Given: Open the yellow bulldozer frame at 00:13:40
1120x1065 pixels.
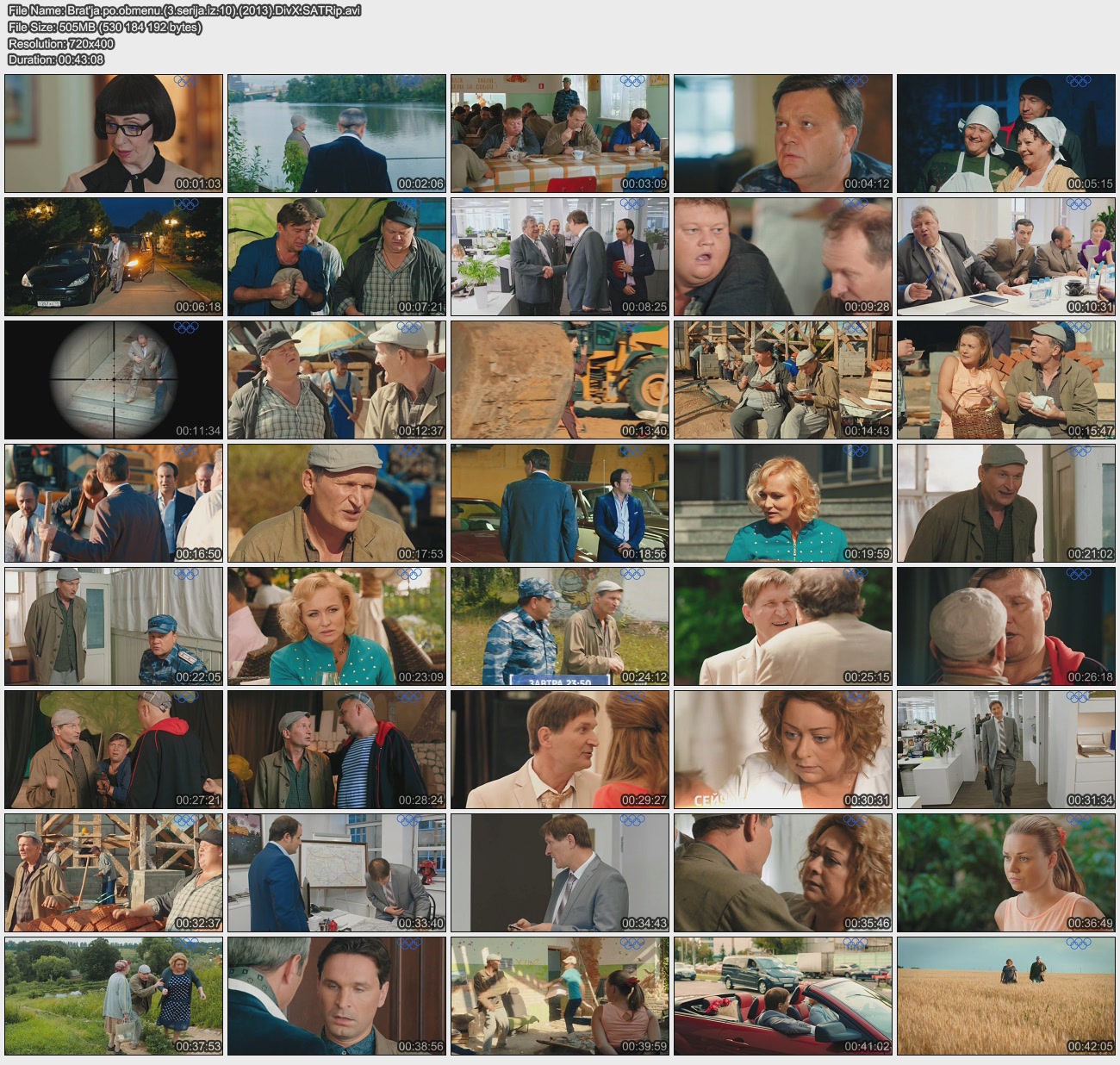Looking at the screenshot, I should (560, 379).
